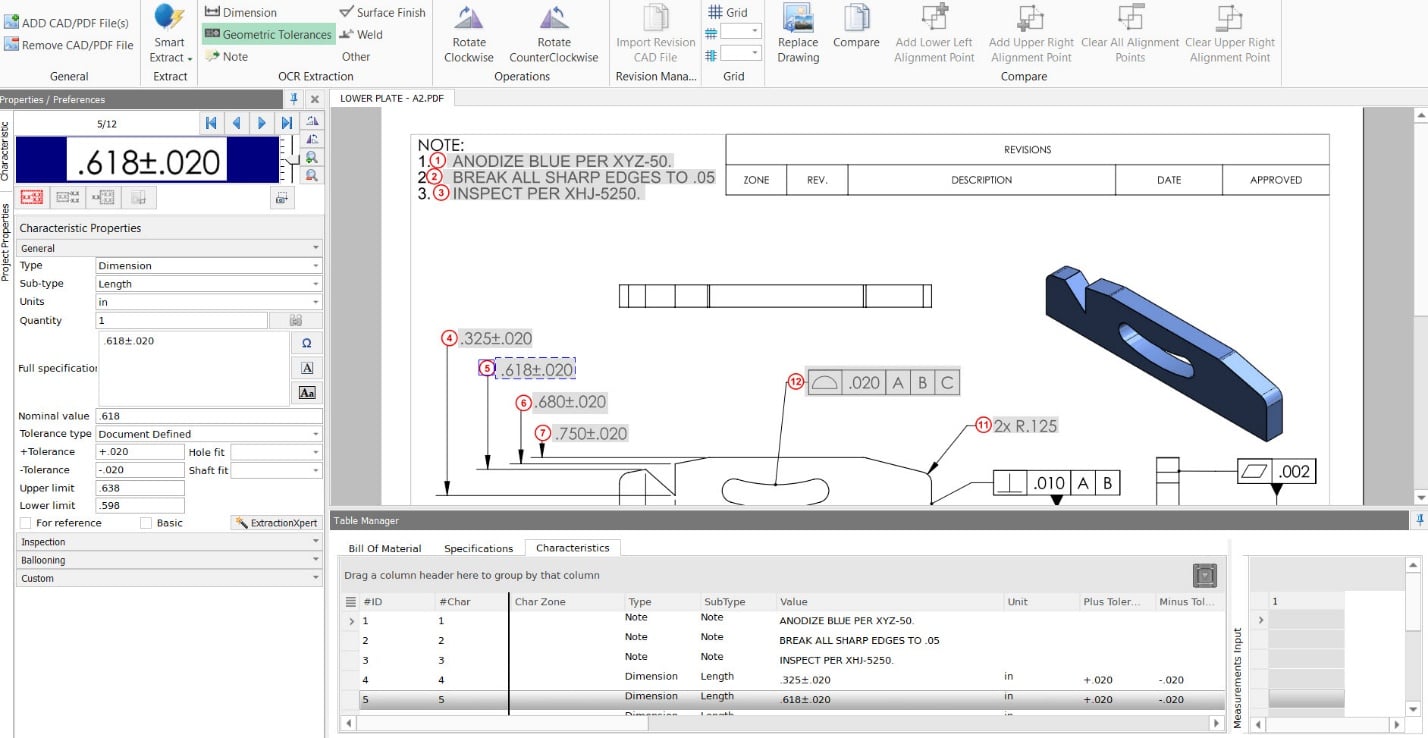Open the Shaft fit dropdown
This screenshot has width=1428, height=738.
(276, 470)
